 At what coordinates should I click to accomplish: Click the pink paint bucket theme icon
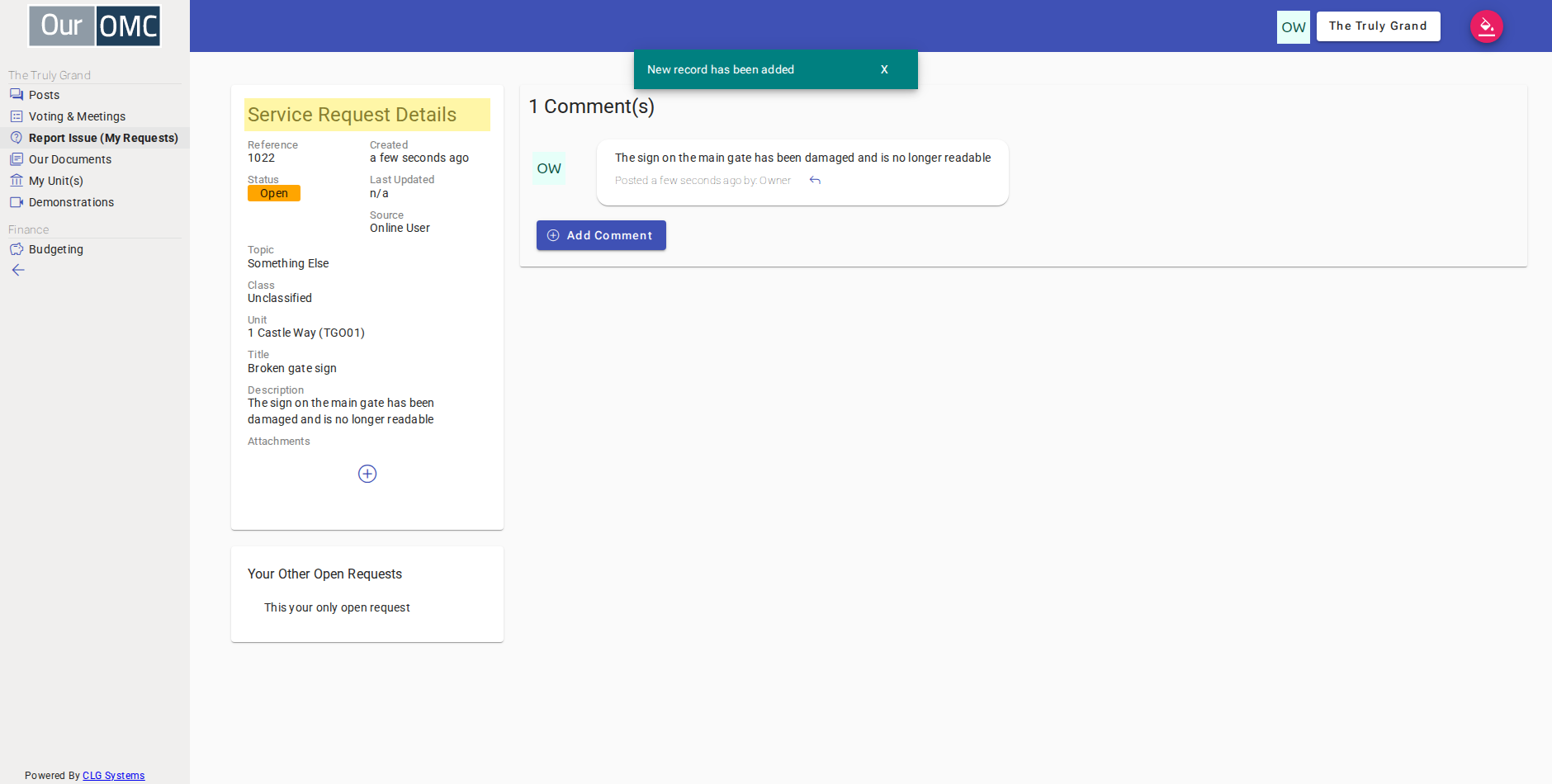point(1487,26)
